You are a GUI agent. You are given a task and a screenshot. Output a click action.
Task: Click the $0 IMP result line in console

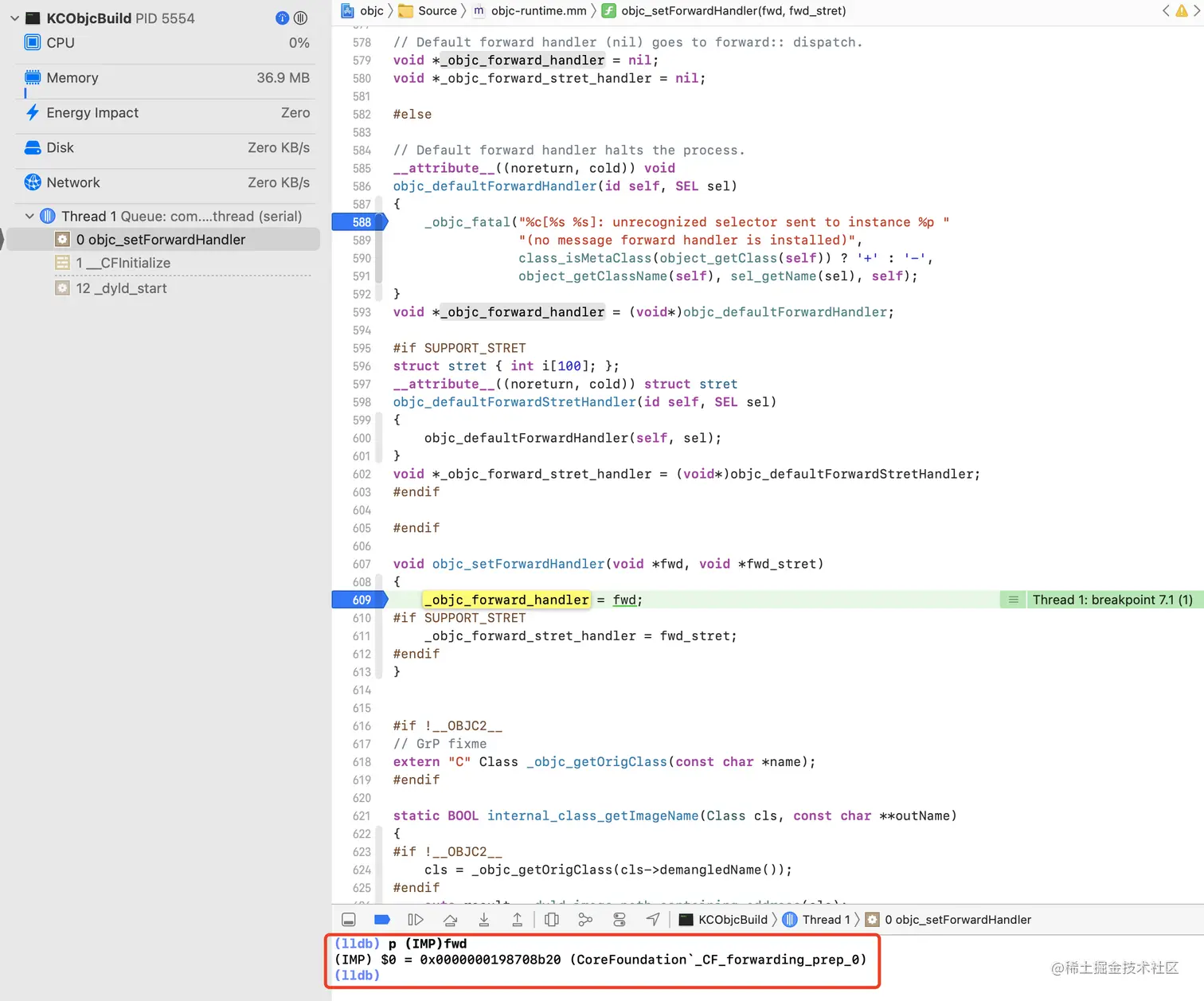pos(600,960)
